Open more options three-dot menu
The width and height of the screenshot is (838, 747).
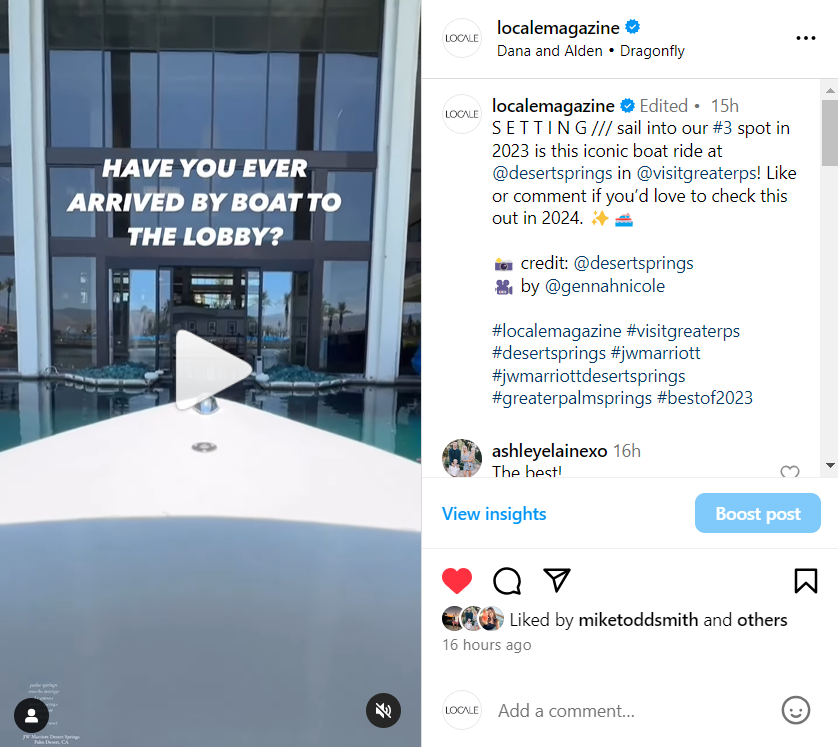coord(805,38)
